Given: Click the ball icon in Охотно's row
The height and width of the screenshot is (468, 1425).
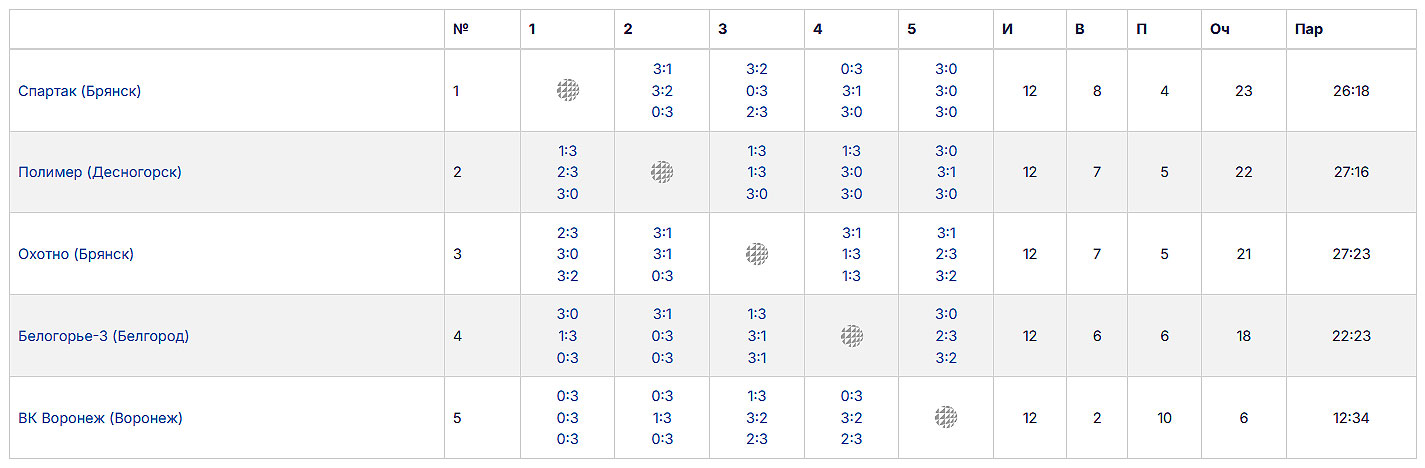Looking at the screenshot, I should point(757,254).
